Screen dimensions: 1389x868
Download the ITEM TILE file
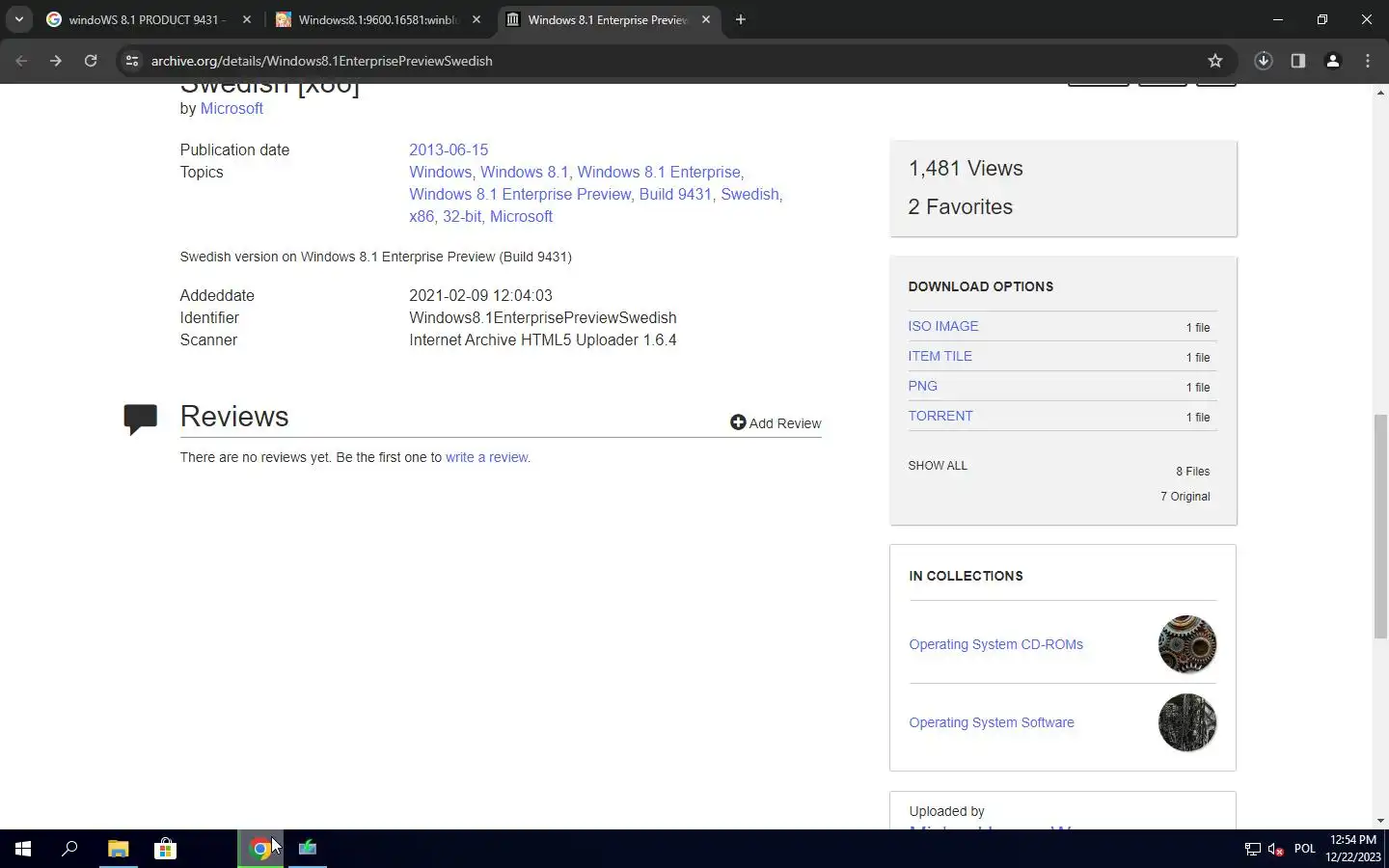point(940,356)
